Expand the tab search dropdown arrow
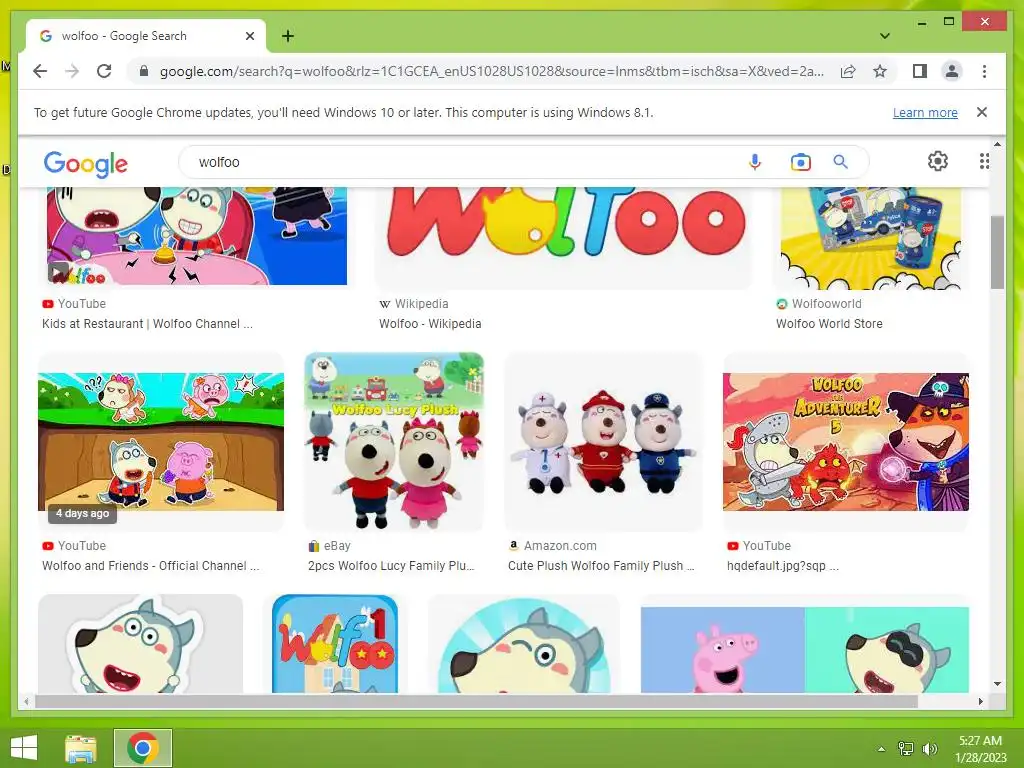The width and height of the screenshot is (1024, 768). click(x=884, y=36)
